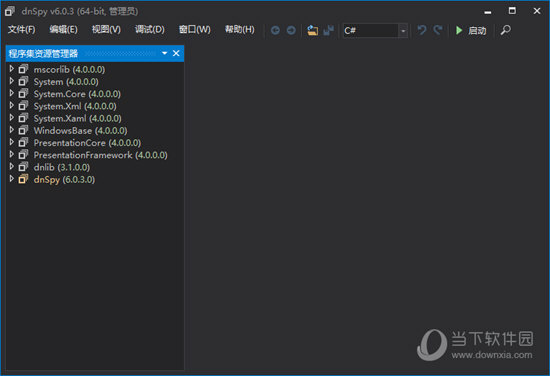
Task: Select mscorlib (4.0.0.0) in the tree
Action: (69, 70)
